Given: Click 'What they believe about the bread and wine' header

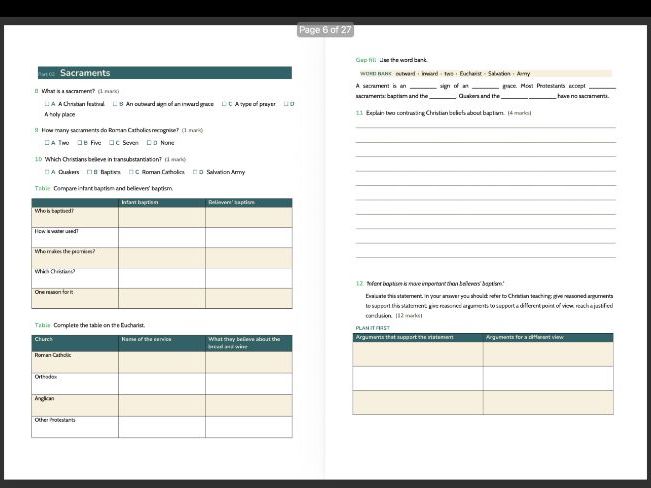Looking at the screenshot, I should [x=244, y=343].
